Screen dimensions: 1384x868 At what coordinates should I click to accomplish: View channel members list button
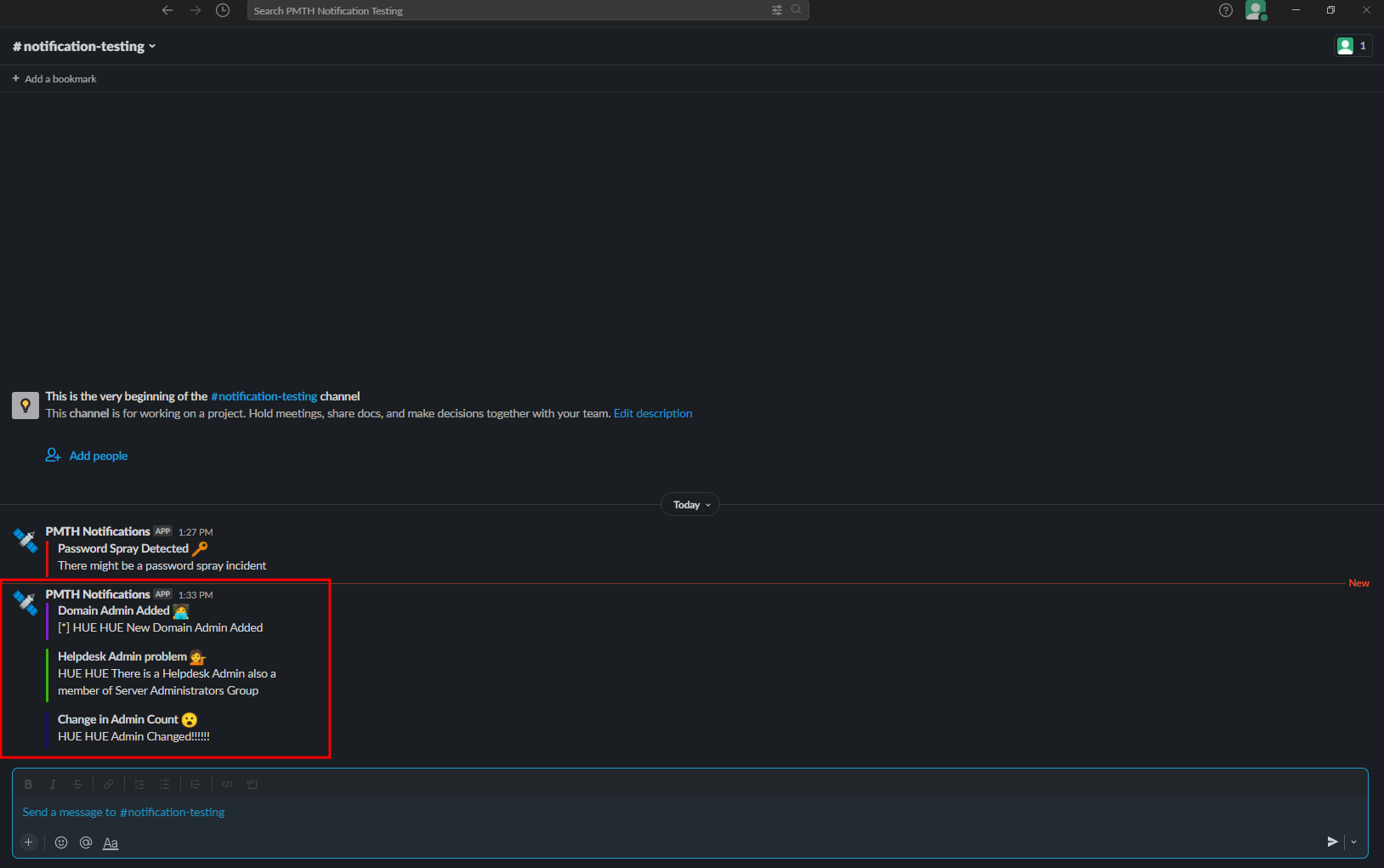click(1352, 46)
